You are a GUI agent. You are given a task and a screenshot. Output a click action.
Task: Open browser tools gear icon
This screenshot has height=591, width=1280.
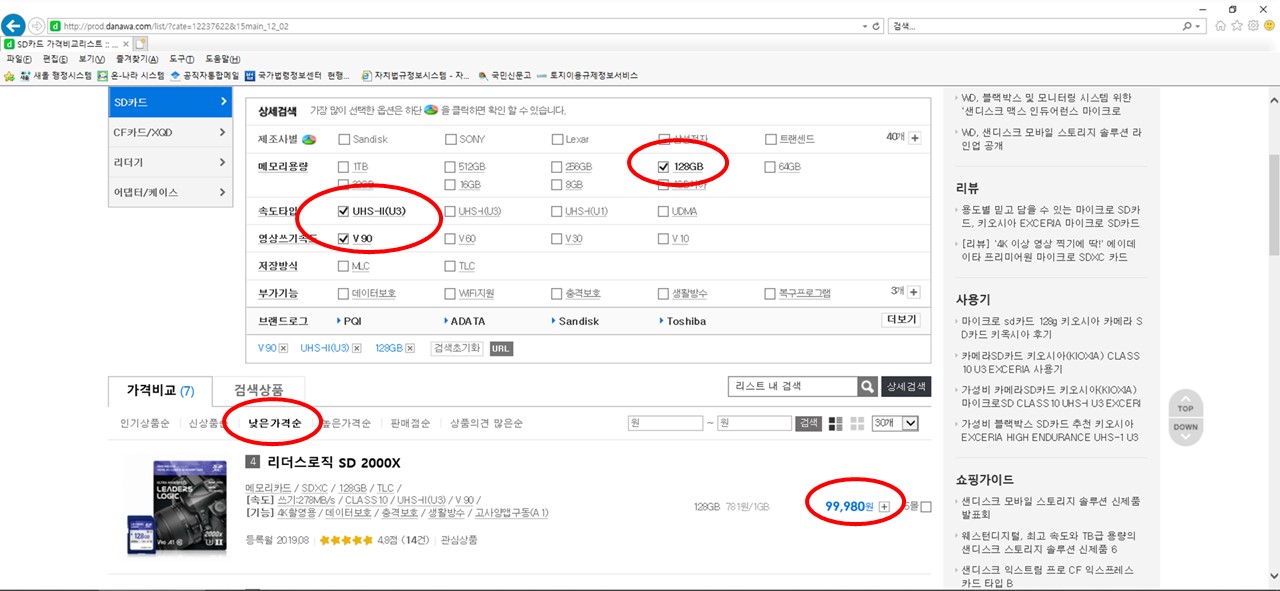pyautogui.click(x=1252, y=26)
